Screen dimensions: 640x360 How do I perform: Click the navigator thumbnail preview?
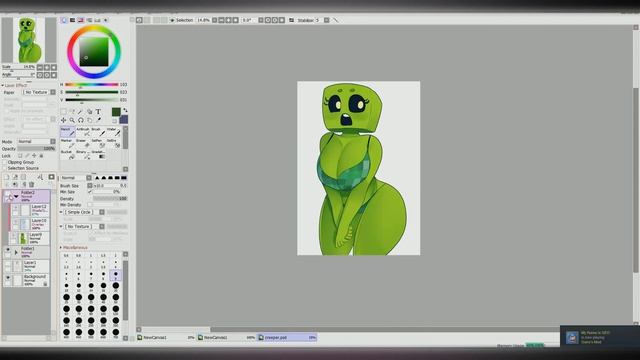(29, 40)
